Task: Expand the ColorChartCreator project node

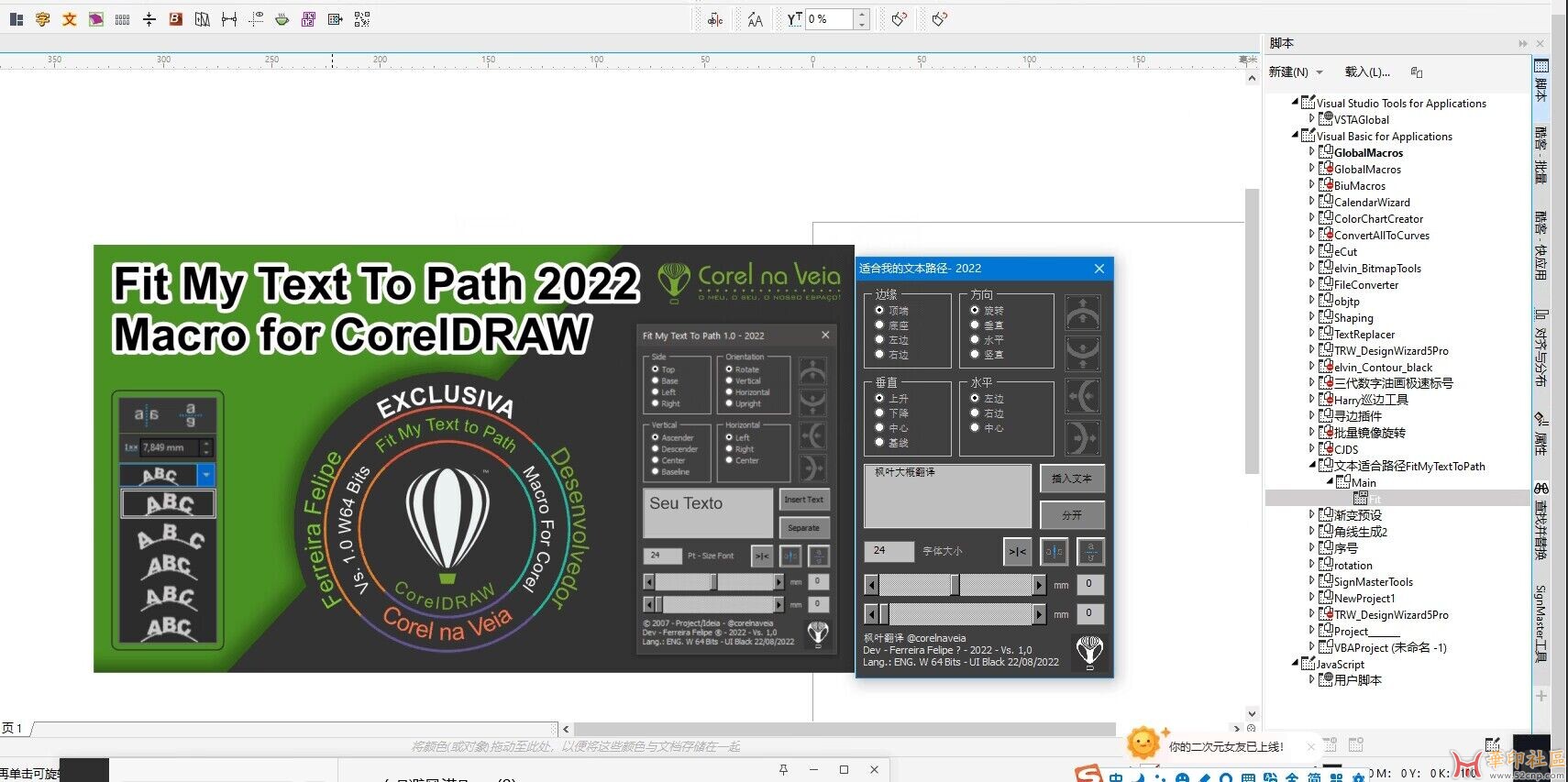Action: 1311,217
